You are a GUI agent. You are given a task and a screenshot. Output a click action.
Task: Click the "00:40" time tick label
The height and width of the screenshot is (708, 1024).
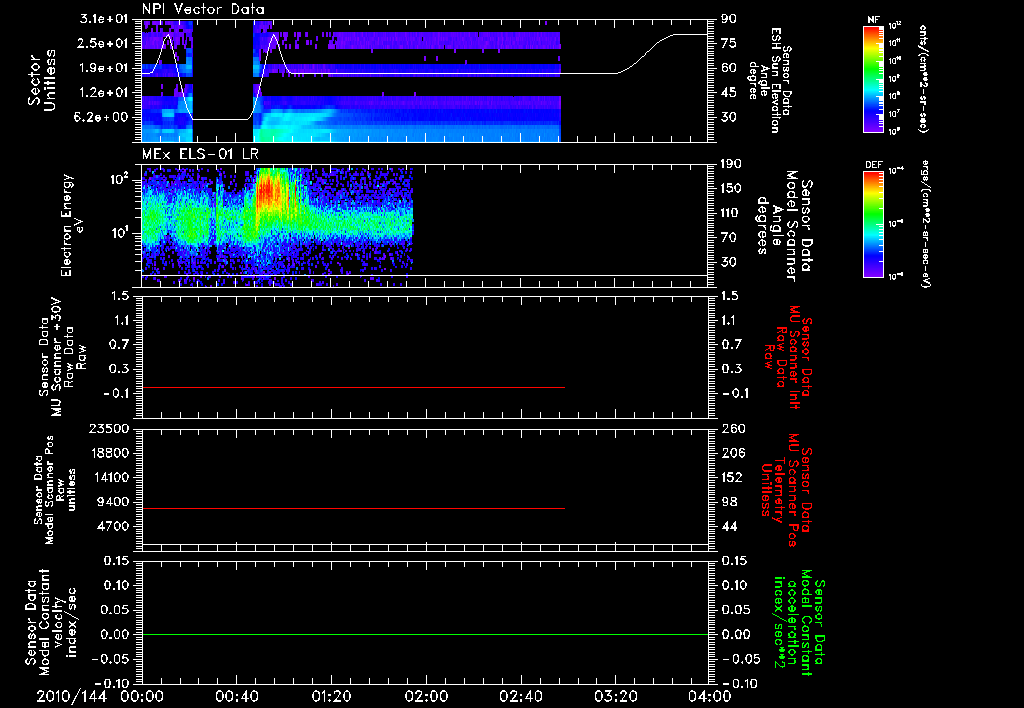coord(236,696)
